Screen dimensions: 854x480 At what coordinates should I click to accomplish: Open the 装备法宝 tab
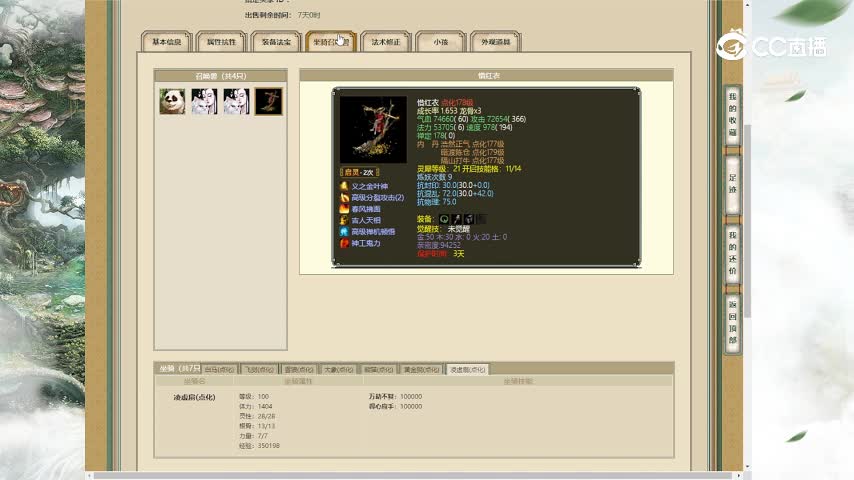[x=276, y=42]
